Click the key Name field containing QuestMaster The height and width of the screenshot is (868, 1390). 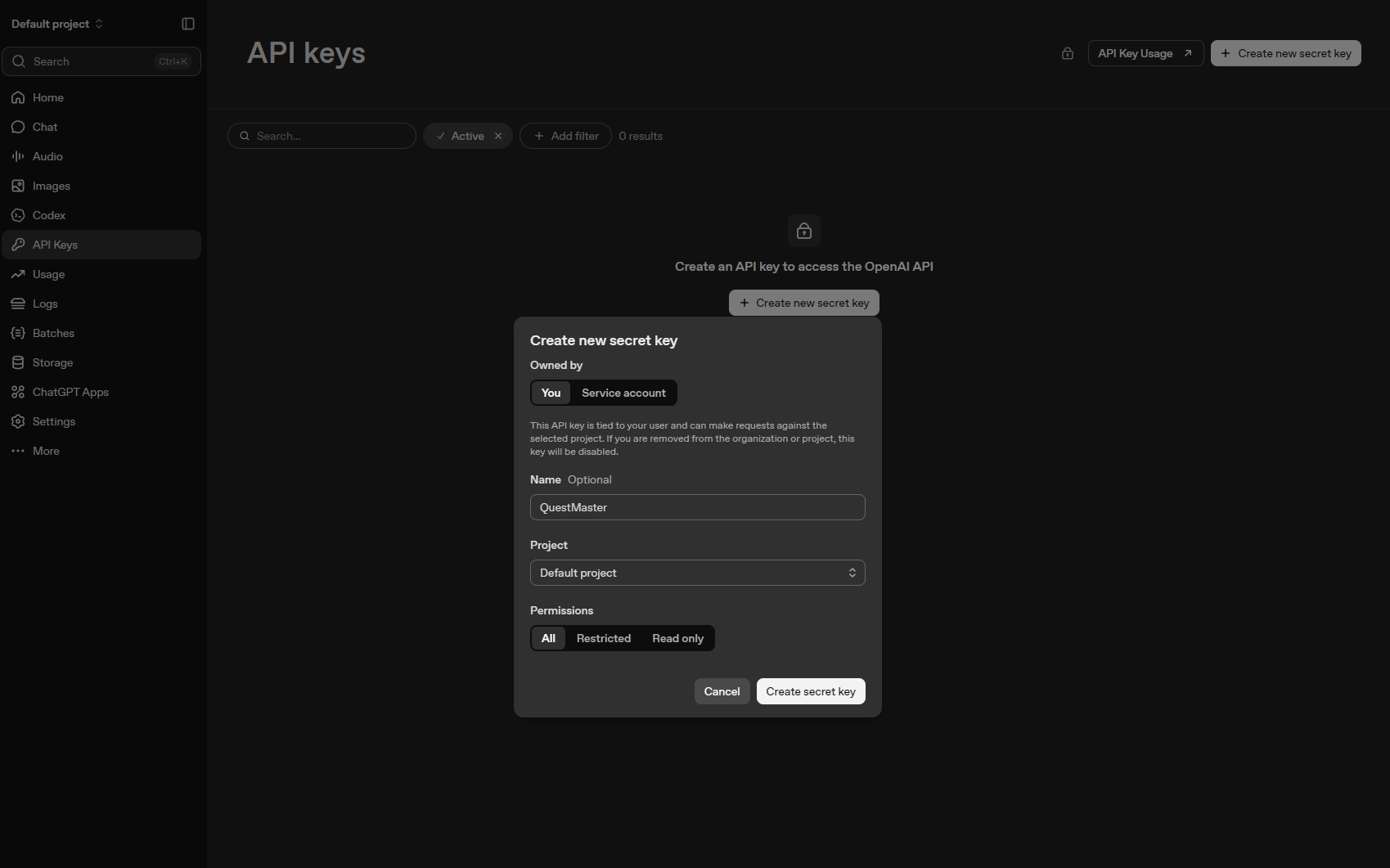click(x=698, y=507)
